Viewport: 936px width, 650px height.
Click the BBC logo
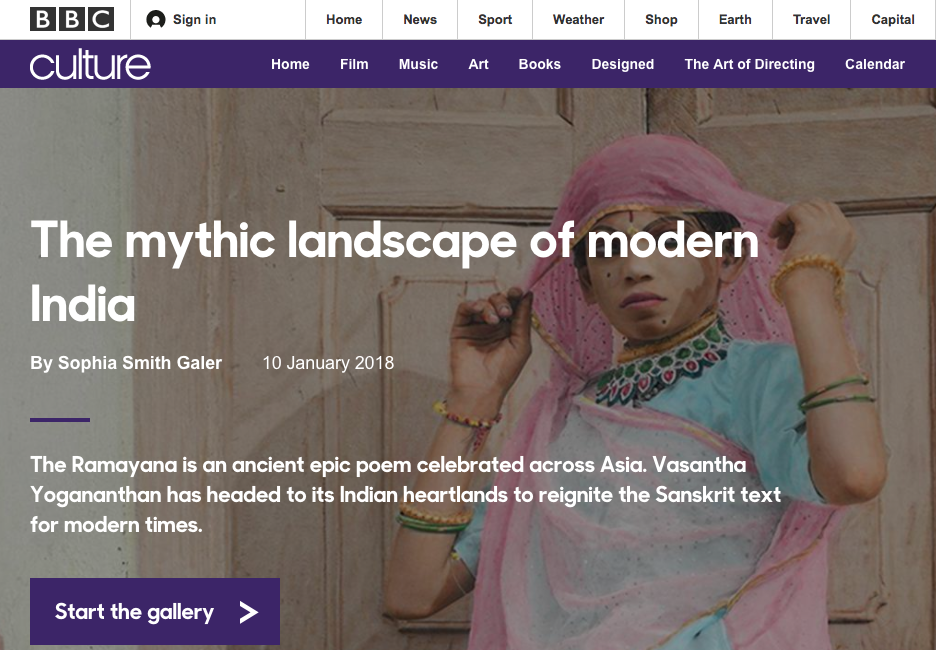coord(72,19)
